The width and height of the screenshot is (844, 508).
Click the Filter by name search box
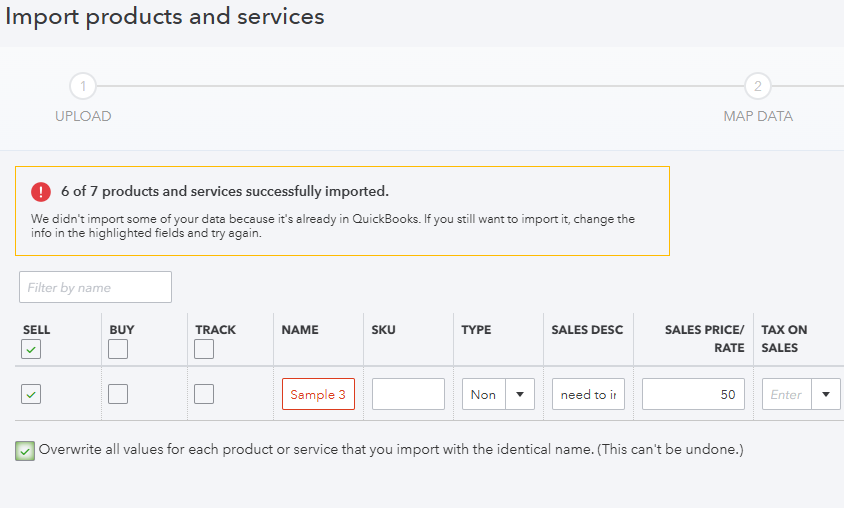pos(95,287)
